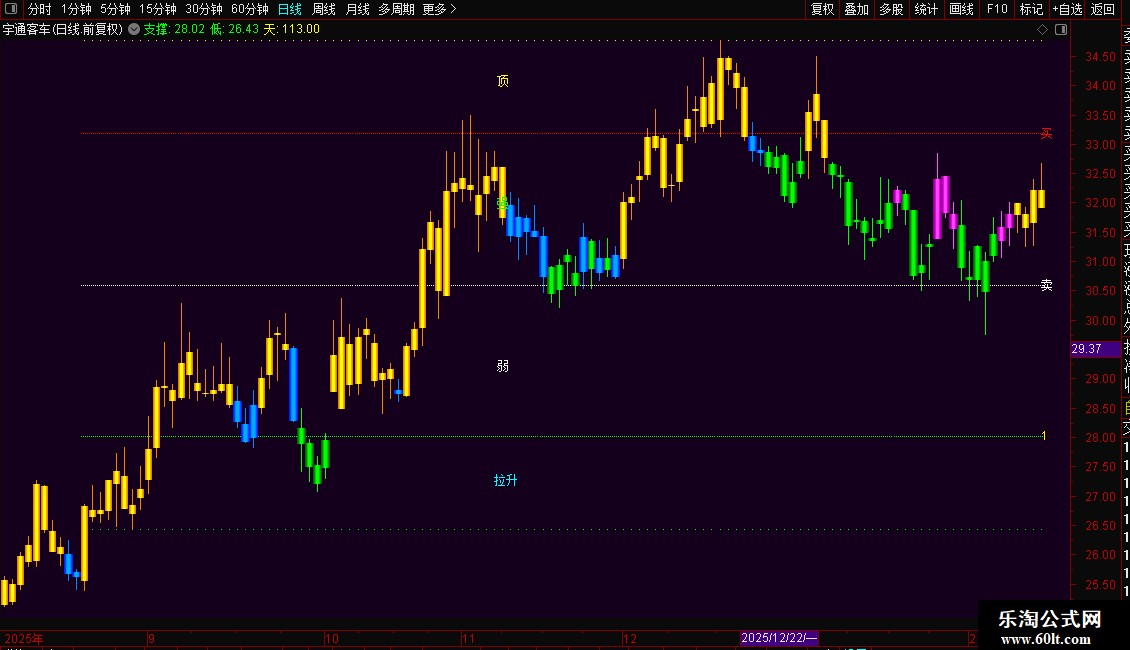
Task: Click month 9 on the time axis
Action: [151, 638]
